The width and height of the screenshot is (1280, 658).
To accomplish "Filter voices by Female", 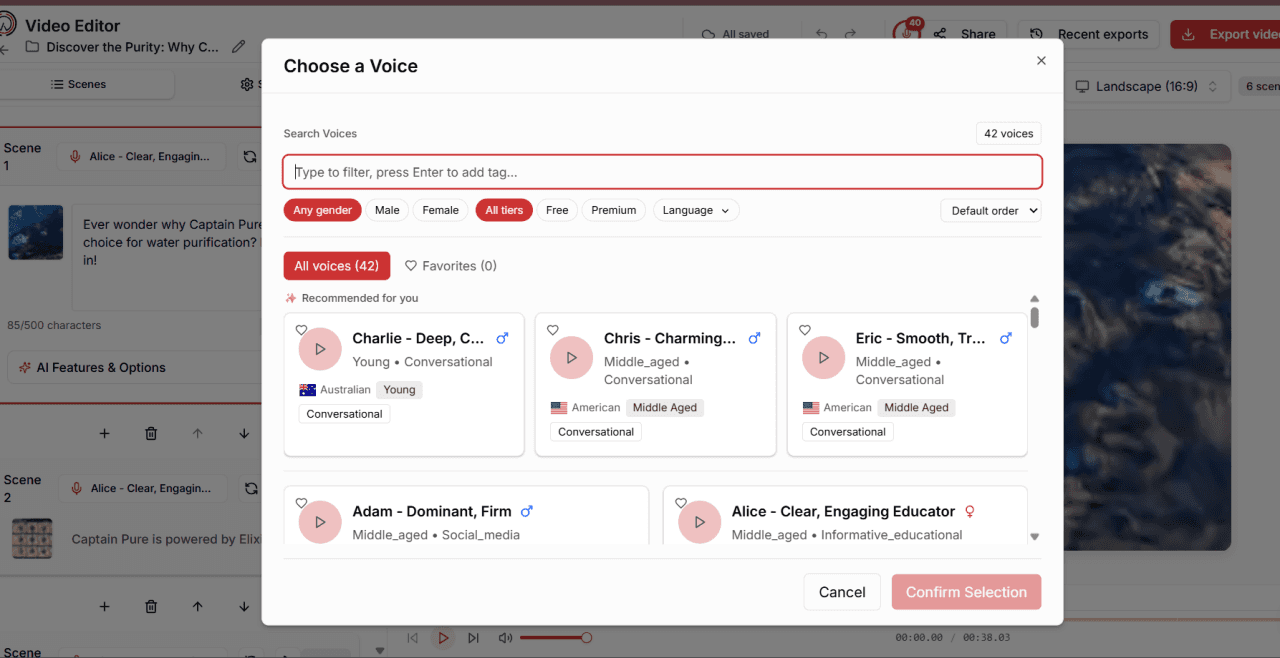I will point(440,210).
